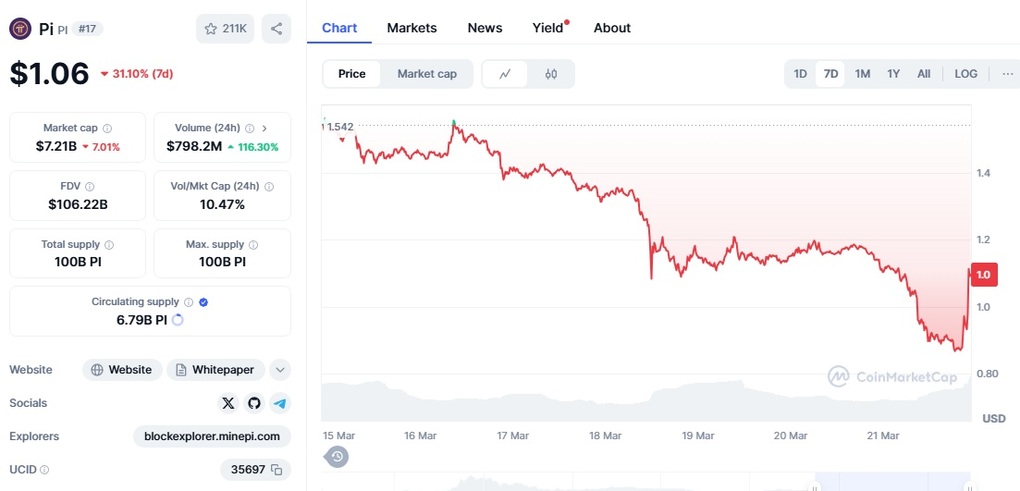This screenshot has width=1020, height=491.
Task: Open the News tab
Action: click(485, 28)
